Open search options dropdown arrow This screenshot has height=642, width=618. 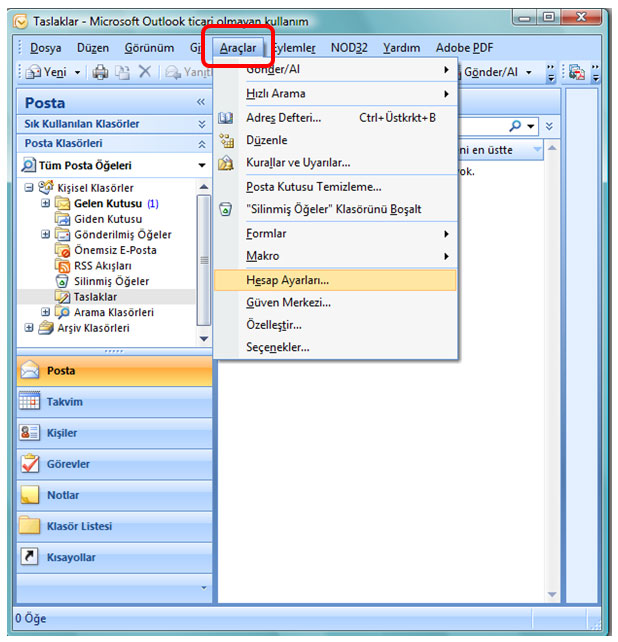tap(531, 126)
